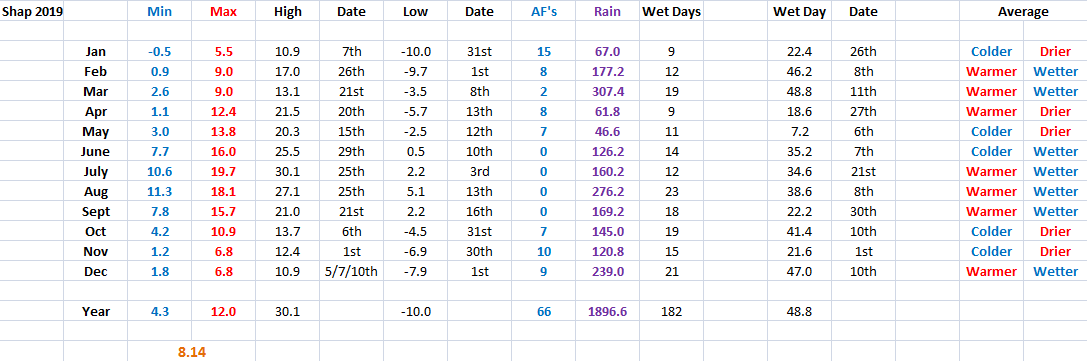Select August wet days value 23
Screen dimensions: 1087x361
(671, 191)
